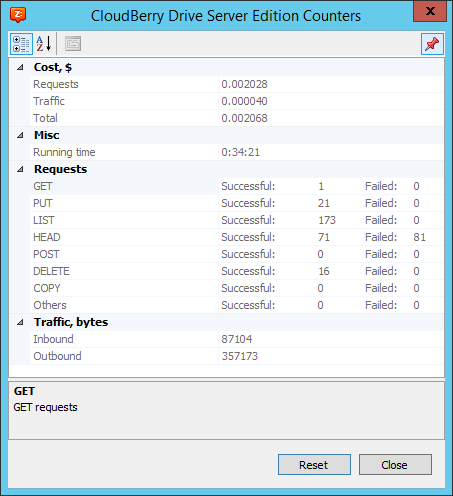453x496 pixels.
Task: Open the Property Pages icon
Action: coord(73,44)
